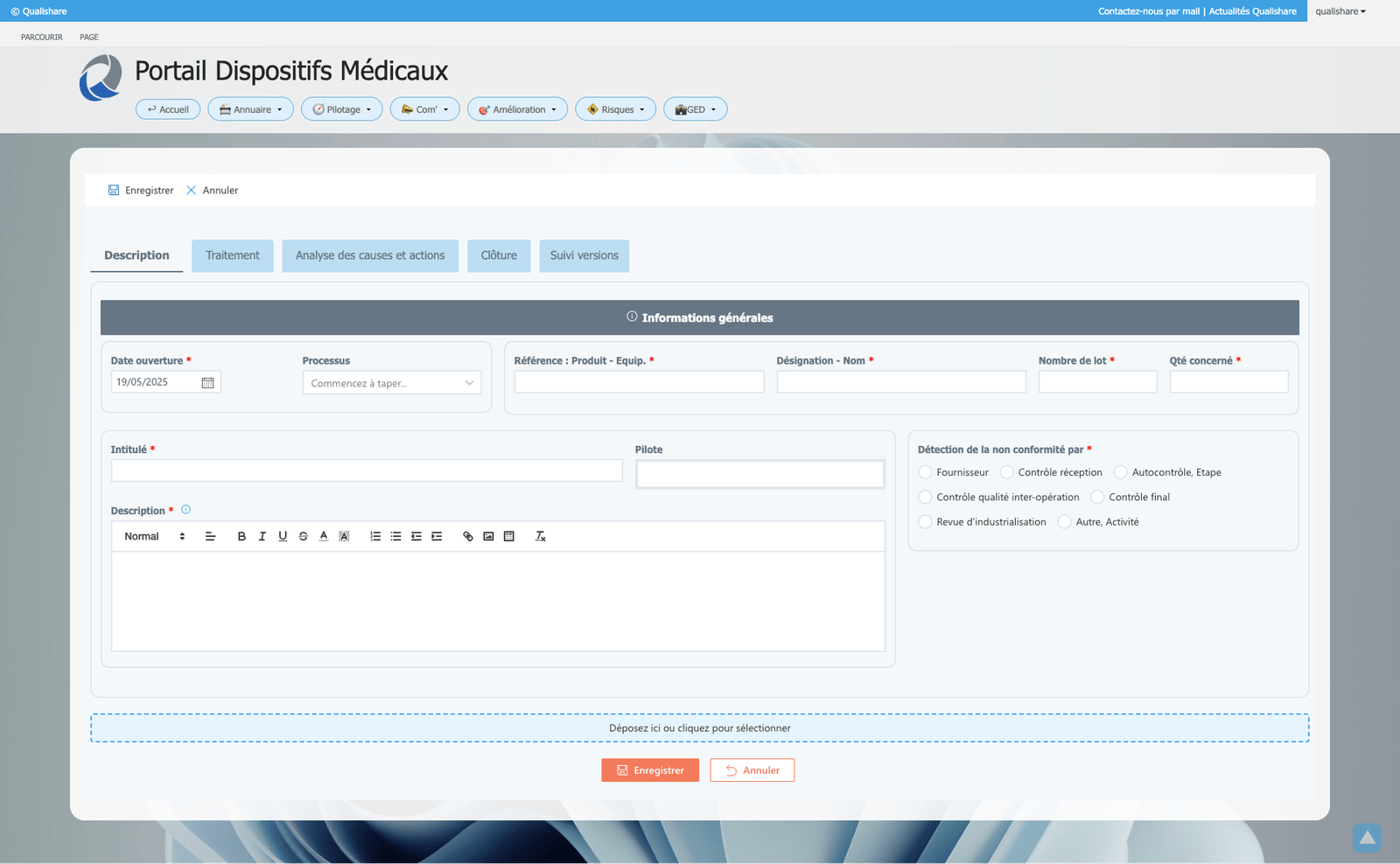Clear text formatting in the Description editor
The image size is (1400, 864).
541,536
